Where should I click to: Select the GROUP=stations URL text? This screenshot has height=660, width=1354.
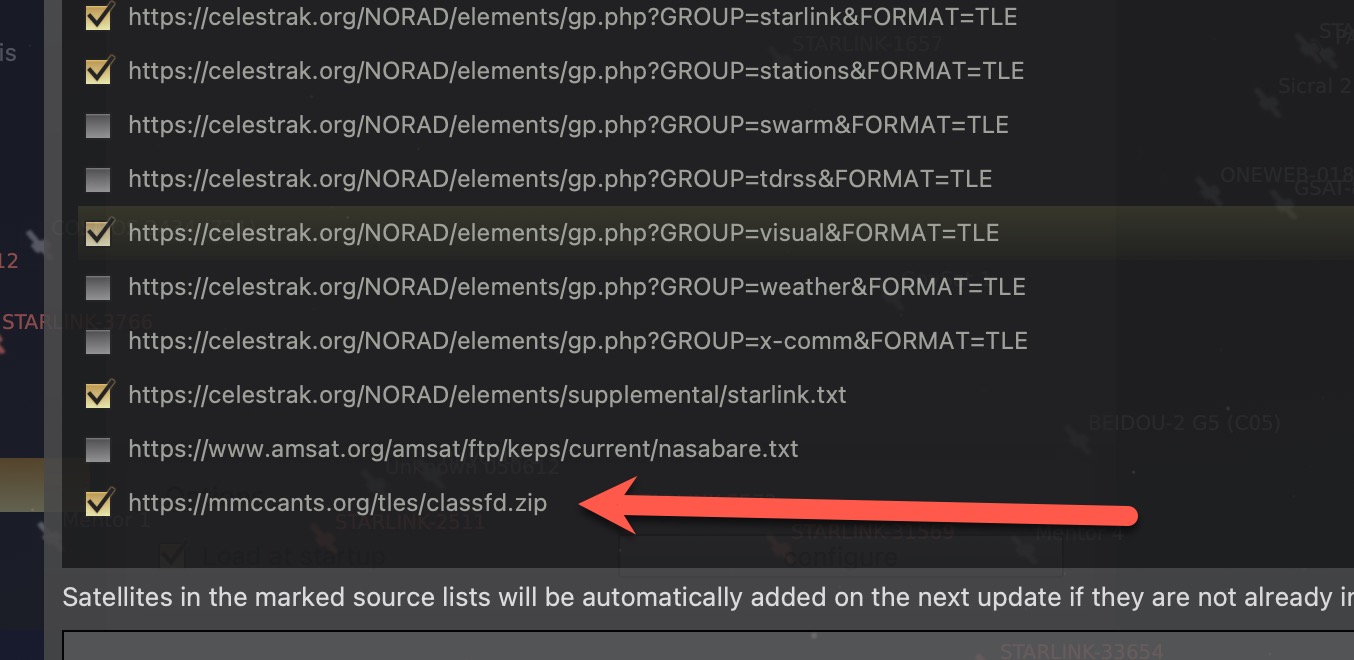pyautogui.click(x=576, y=72)
